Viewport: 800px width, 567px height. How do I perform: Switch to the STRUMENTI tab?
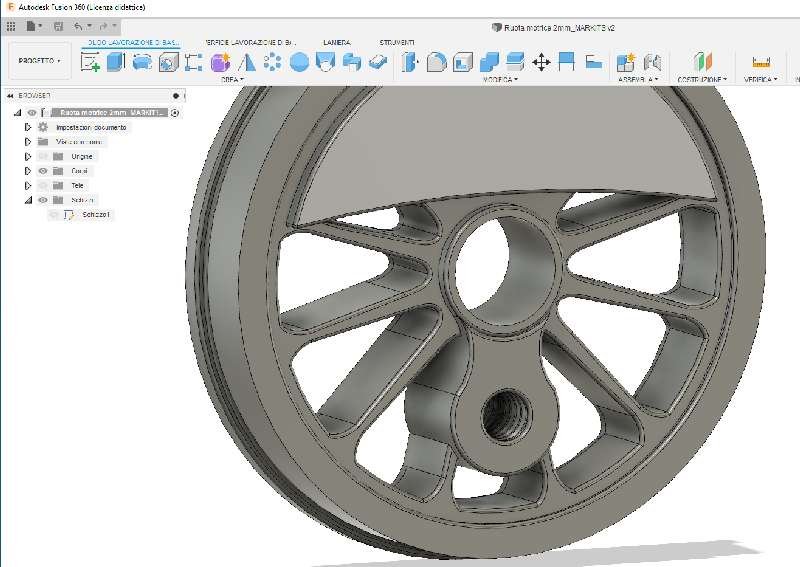coord(398,42)
